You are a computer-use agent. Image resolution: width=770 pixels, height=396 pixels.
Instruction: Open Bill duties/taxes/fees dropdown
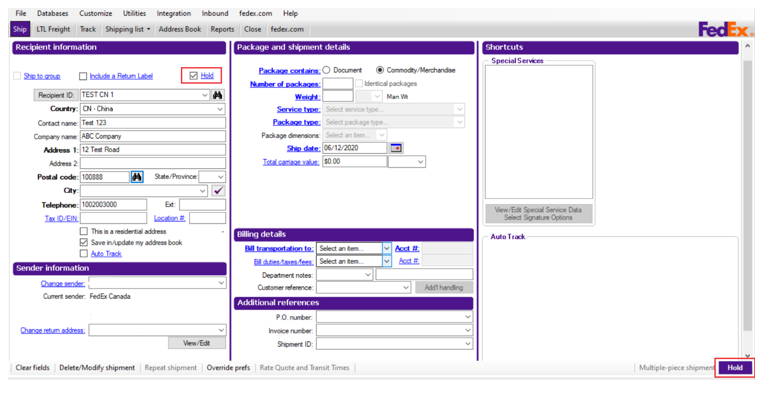pos(386,261)
